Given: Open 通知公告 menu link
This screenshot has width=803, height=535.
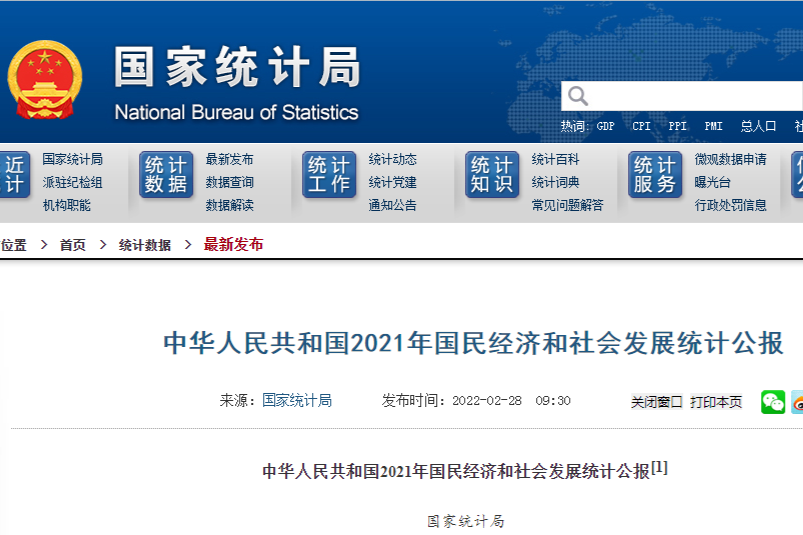Looking at the screenshot, I should [392, 205].
